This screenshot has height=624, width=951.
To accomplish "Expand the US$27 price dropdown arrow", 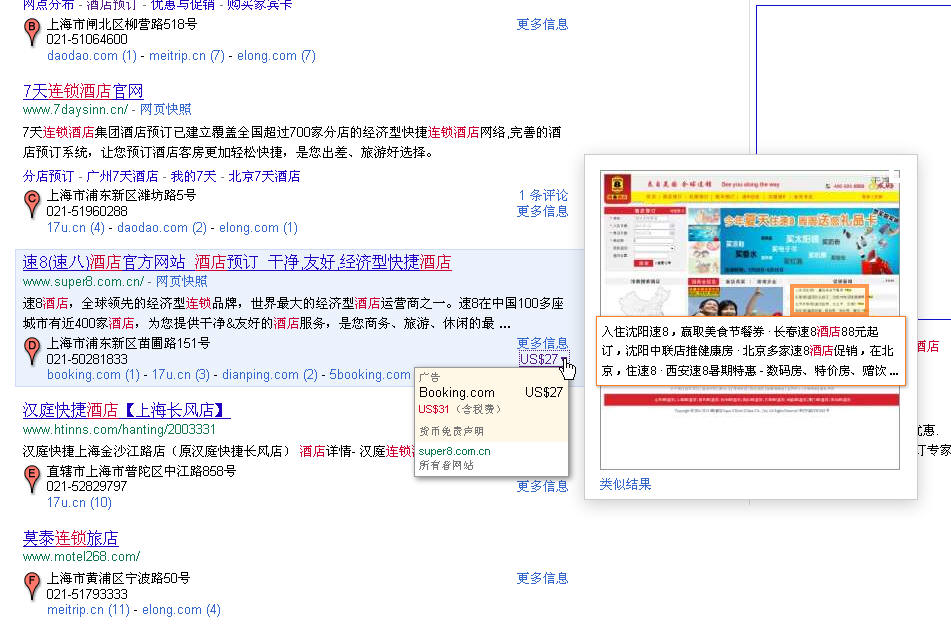I will pos(564,360).
